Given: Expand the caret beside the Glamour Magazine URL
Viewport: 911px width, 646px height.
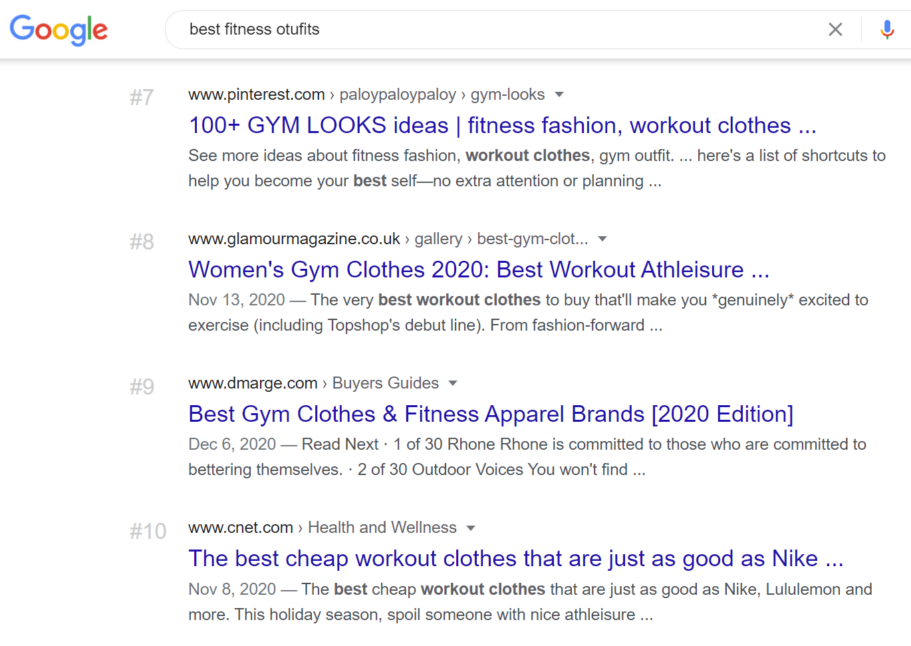Looking at the screenshot, I should pyautogui.click(x=601, y=239).
